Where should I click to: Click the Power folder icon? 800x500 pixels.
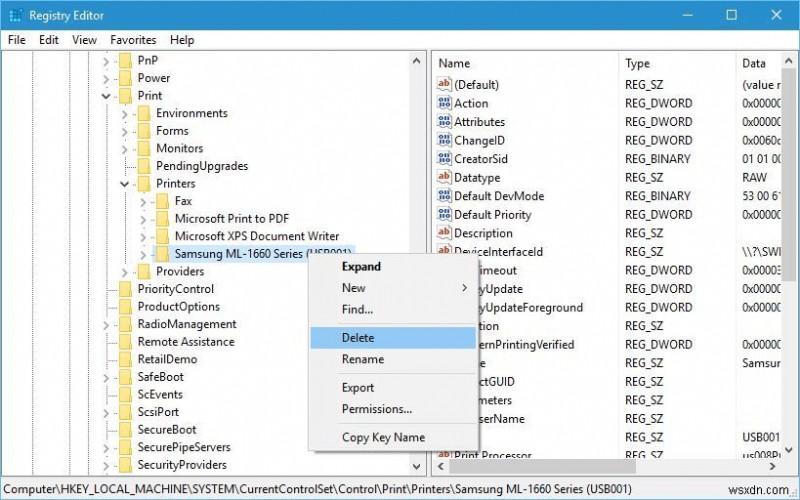[x=126, y=78]
